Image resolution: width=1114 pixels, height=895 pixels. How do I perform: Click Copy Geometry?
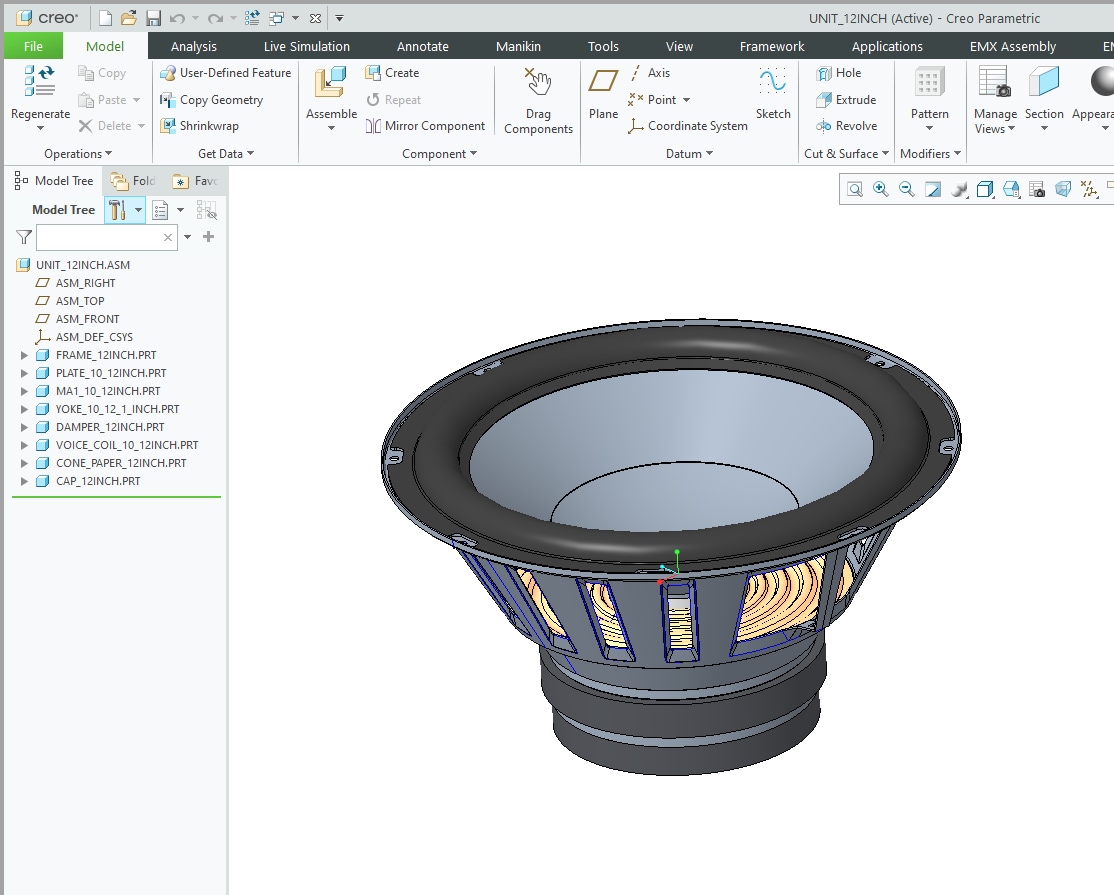click(211, 99)
